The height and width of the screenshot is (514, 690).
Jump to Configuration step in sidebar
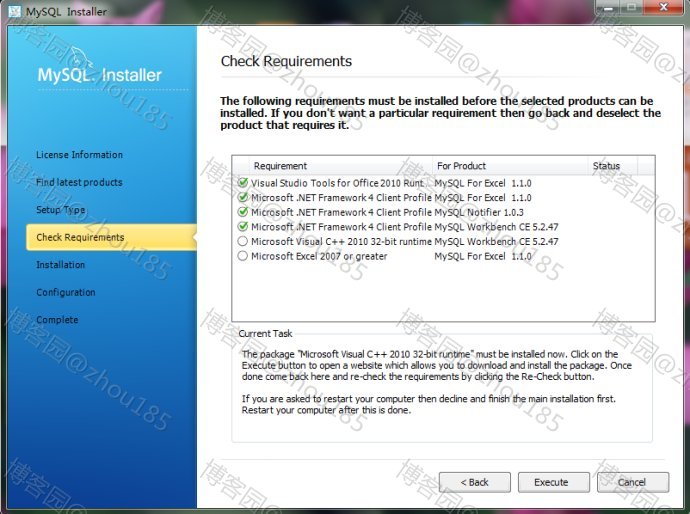click(x=66, y=293)
